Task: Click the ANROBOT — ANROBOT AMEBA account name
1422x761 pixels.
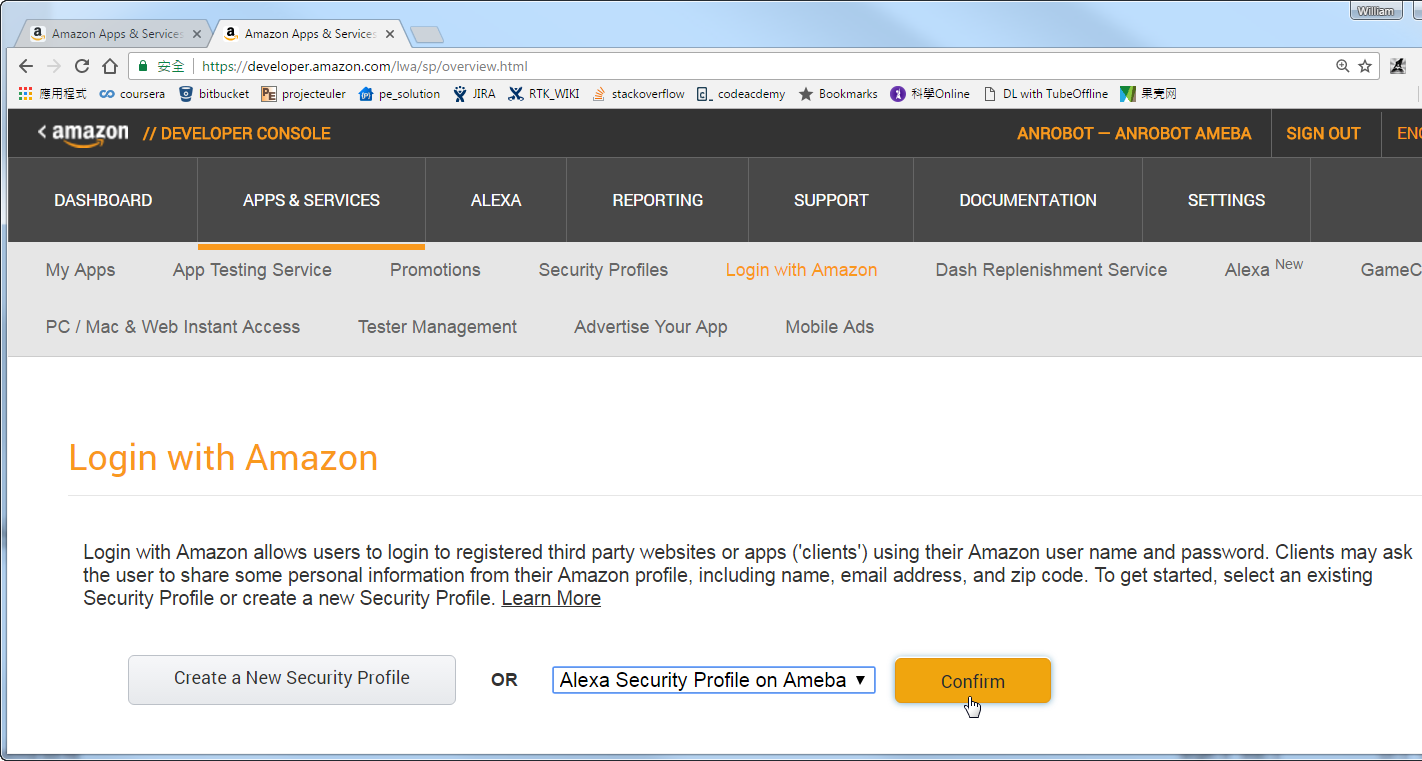Action: [1134, 133]
